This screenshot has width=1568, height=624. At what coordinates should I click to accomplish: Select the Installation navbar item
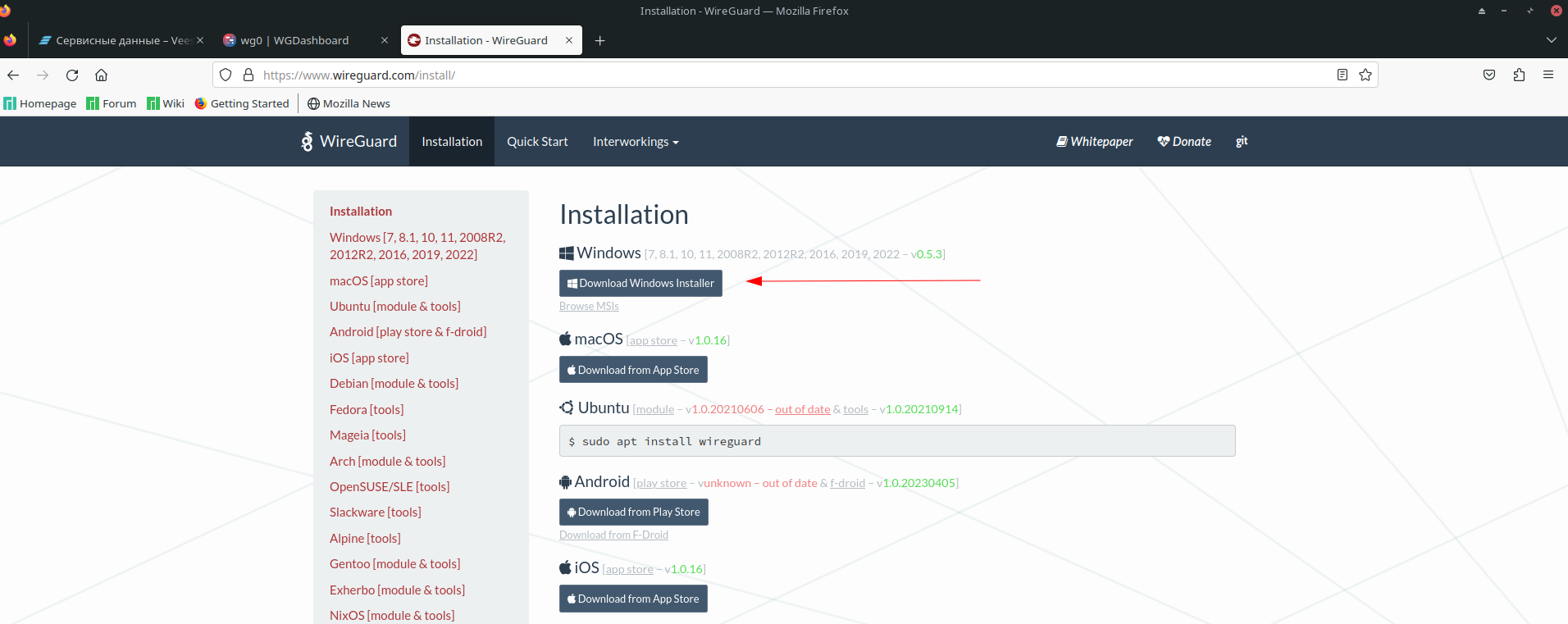click(x=452, y=141)
